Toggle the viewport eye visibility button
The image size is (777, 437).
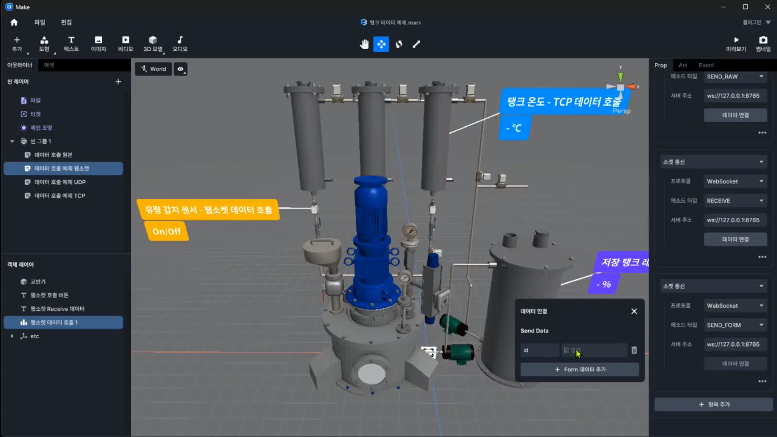[x=181, y=69]
